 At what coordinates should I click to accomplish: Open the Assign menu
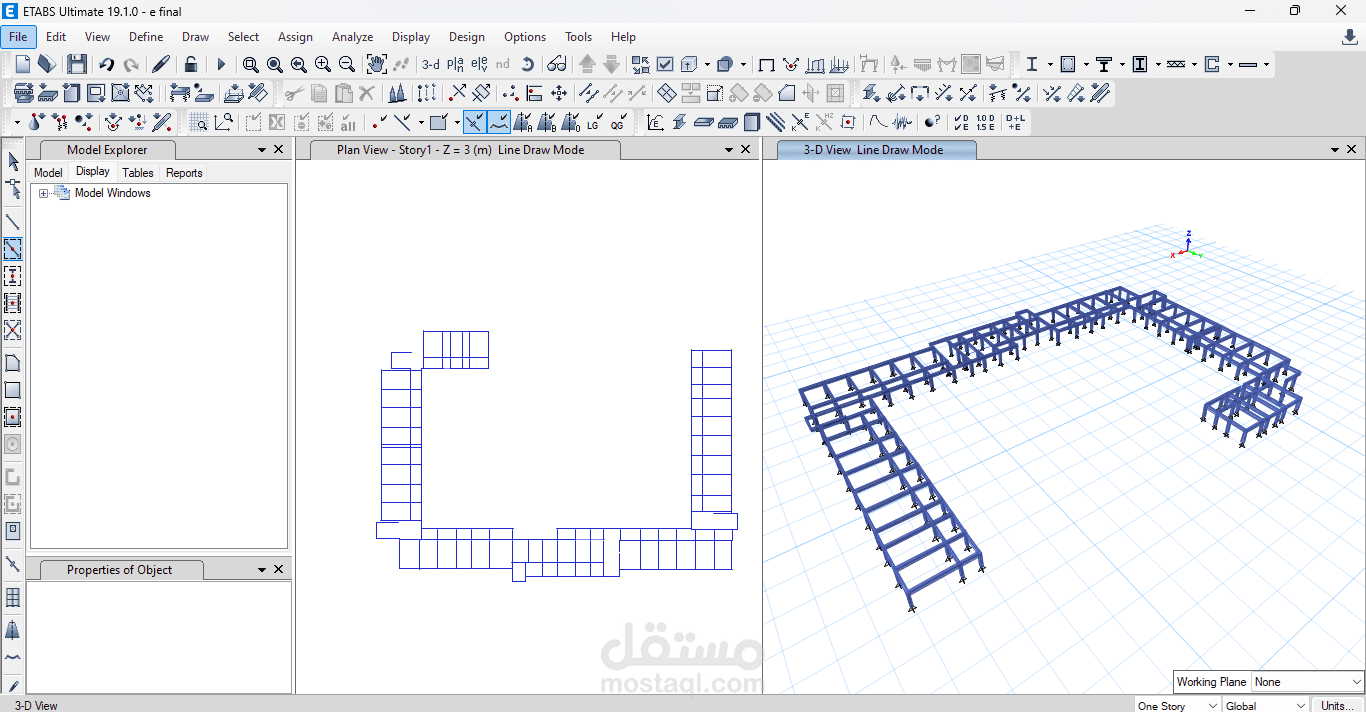(x=295, y=37)
